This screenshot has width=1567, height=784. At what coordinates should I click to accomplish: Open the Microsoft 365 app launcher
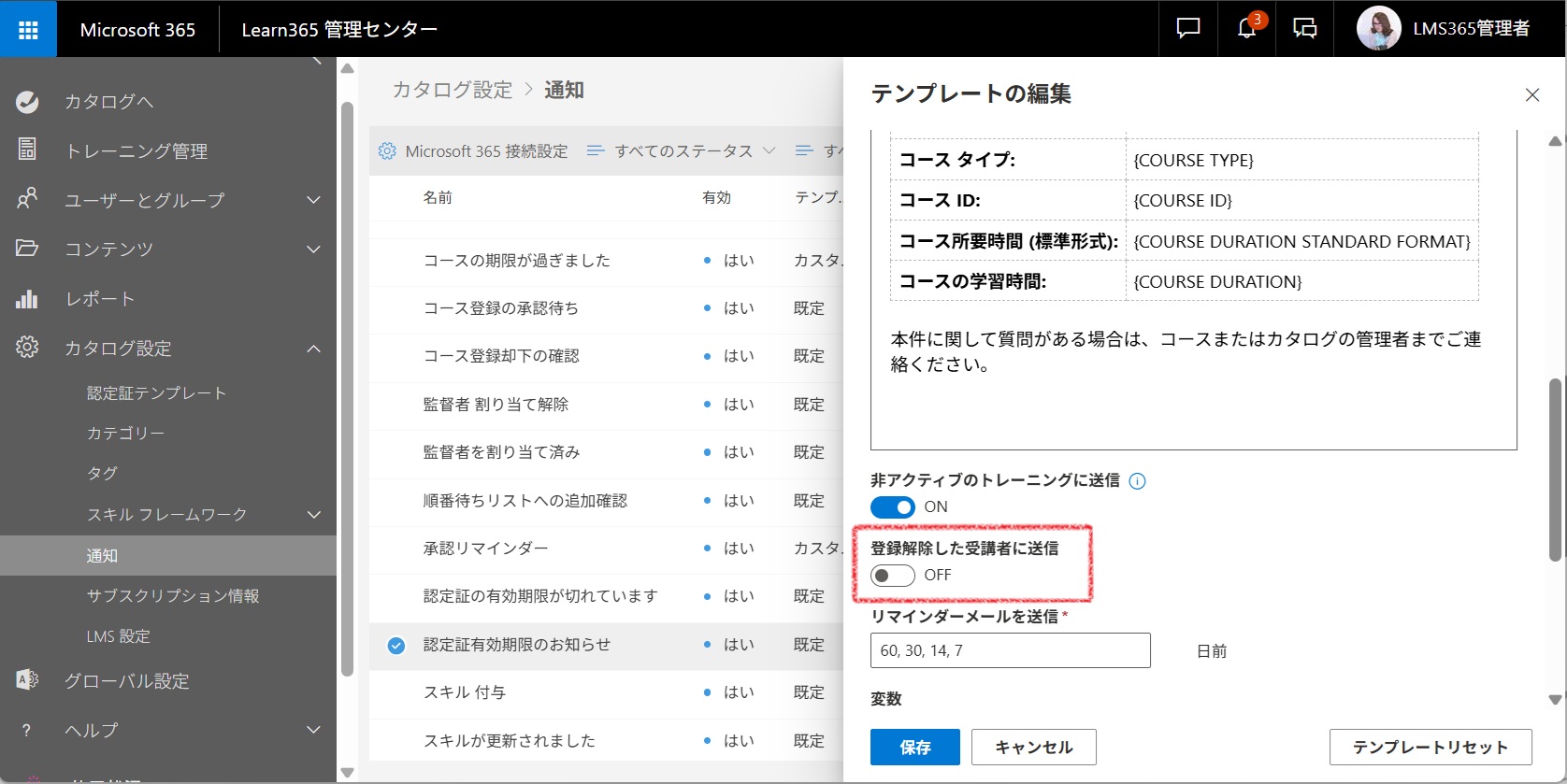28,29
